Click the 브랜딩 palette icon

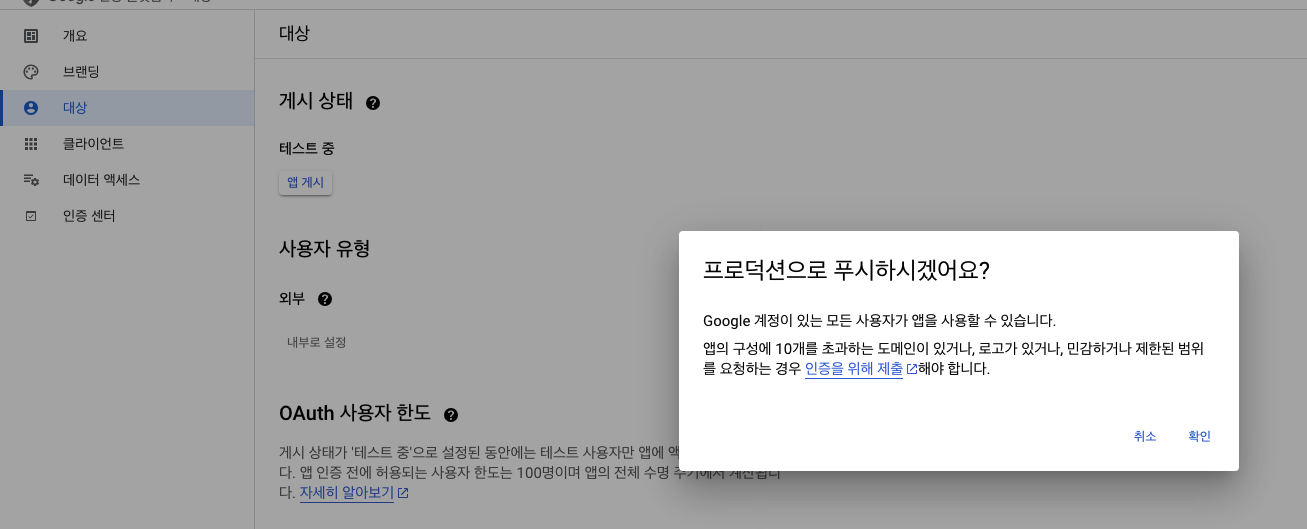31,72
